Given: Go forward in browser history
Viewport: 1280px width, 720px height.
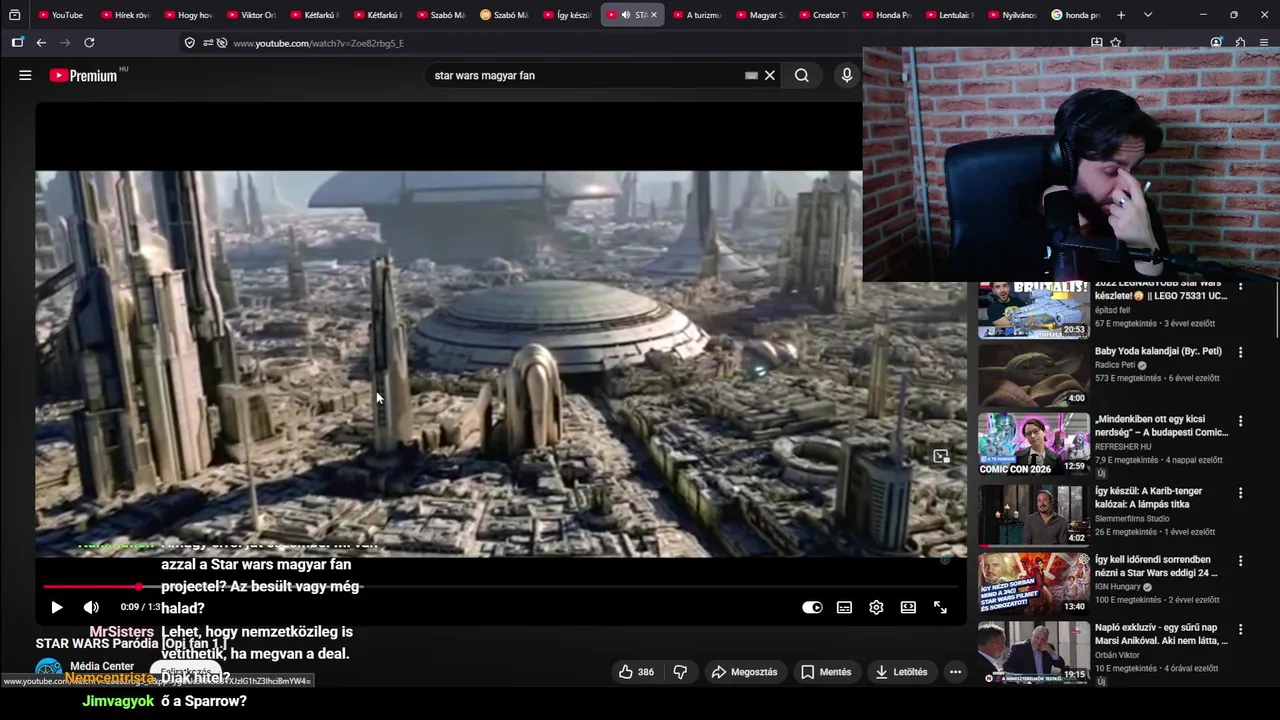Looking at the screenshot, I should 65,43.
